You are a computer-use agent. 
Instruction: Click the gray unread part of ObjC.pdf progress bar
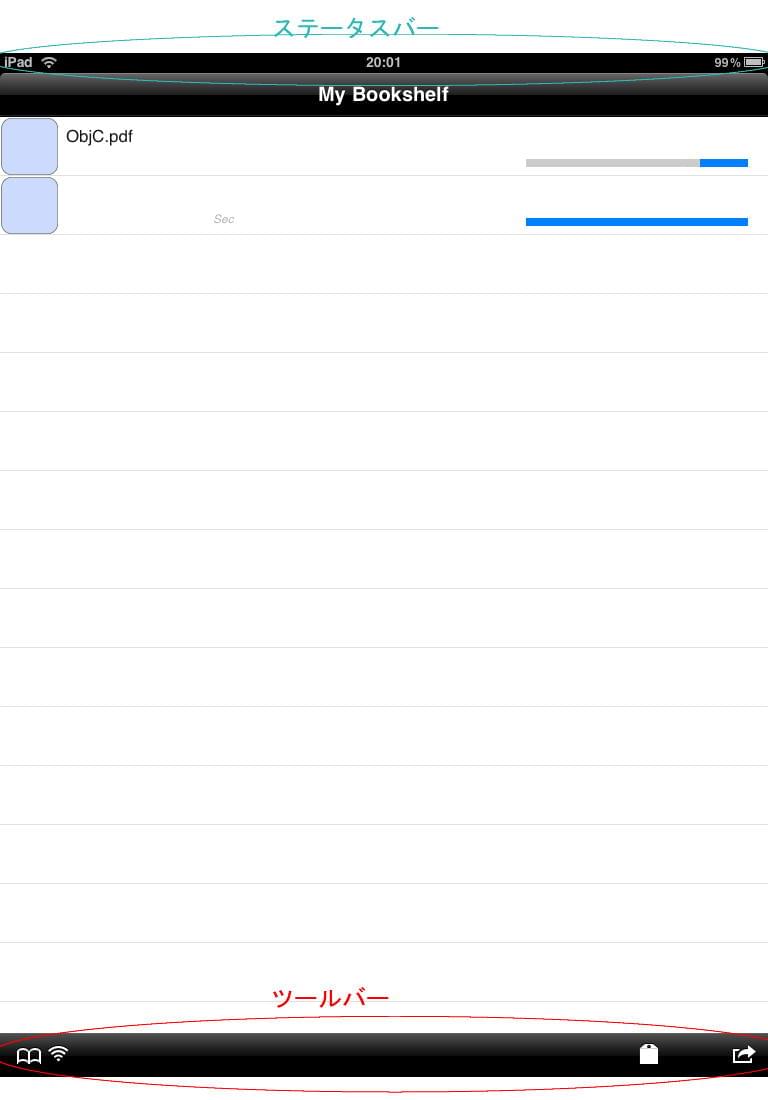(613, 163)
